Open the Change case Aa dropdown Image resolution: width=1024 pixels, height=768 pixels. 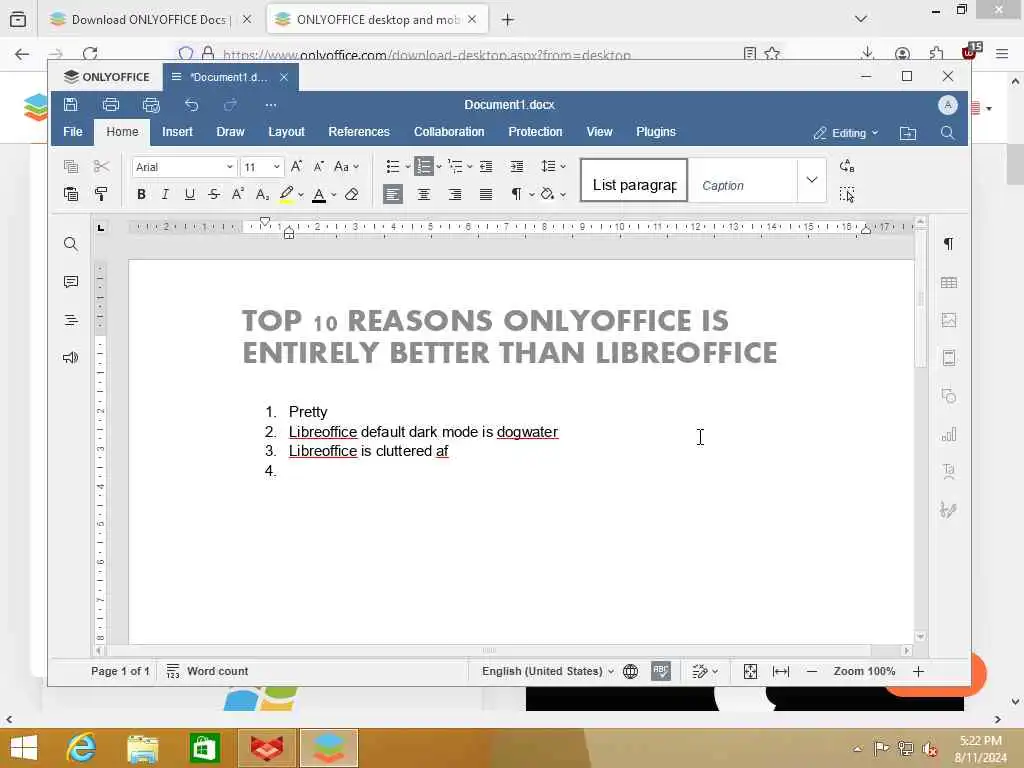(346, 167)
